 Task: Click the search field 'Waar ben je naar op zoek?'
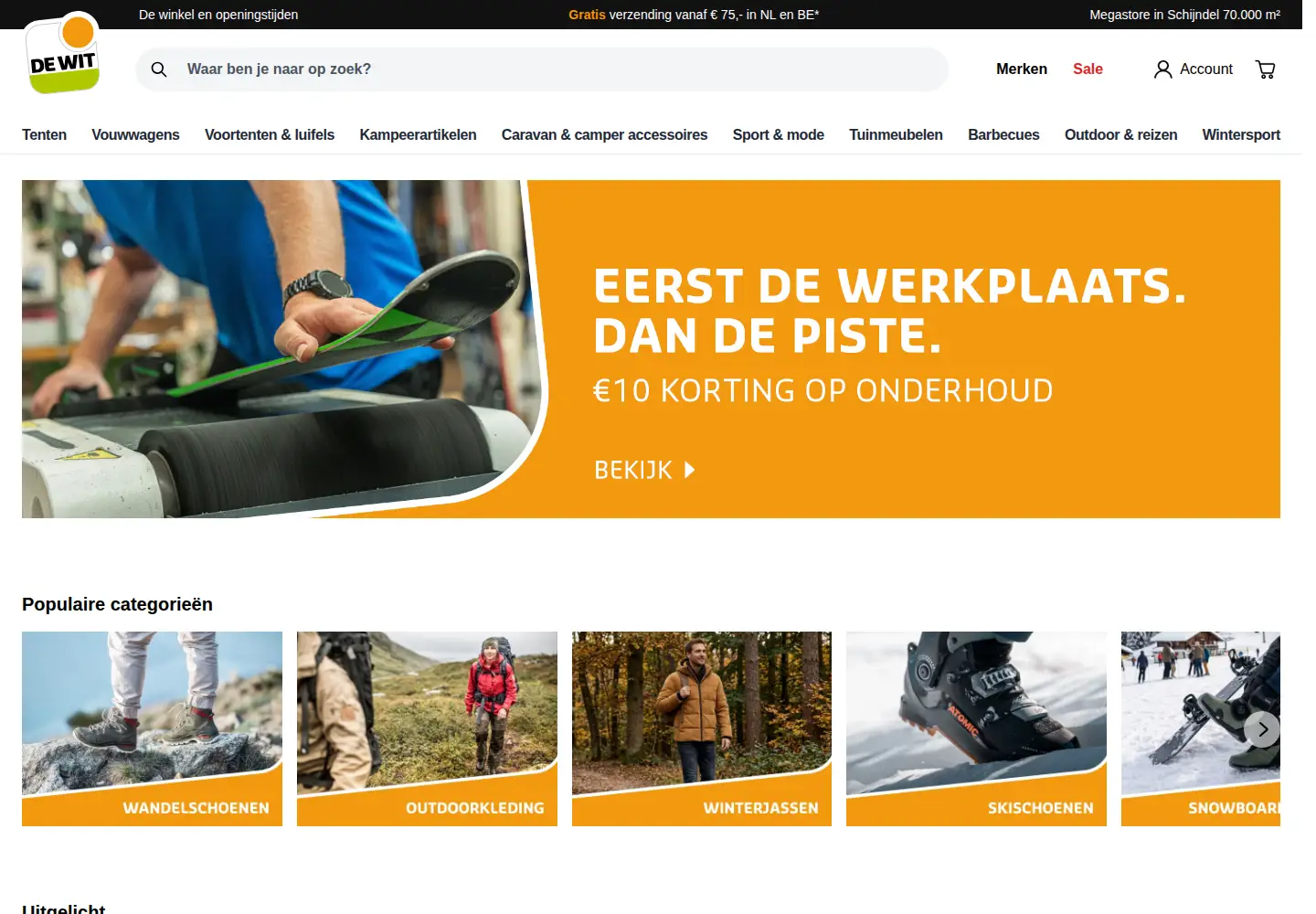click(541, 69)
